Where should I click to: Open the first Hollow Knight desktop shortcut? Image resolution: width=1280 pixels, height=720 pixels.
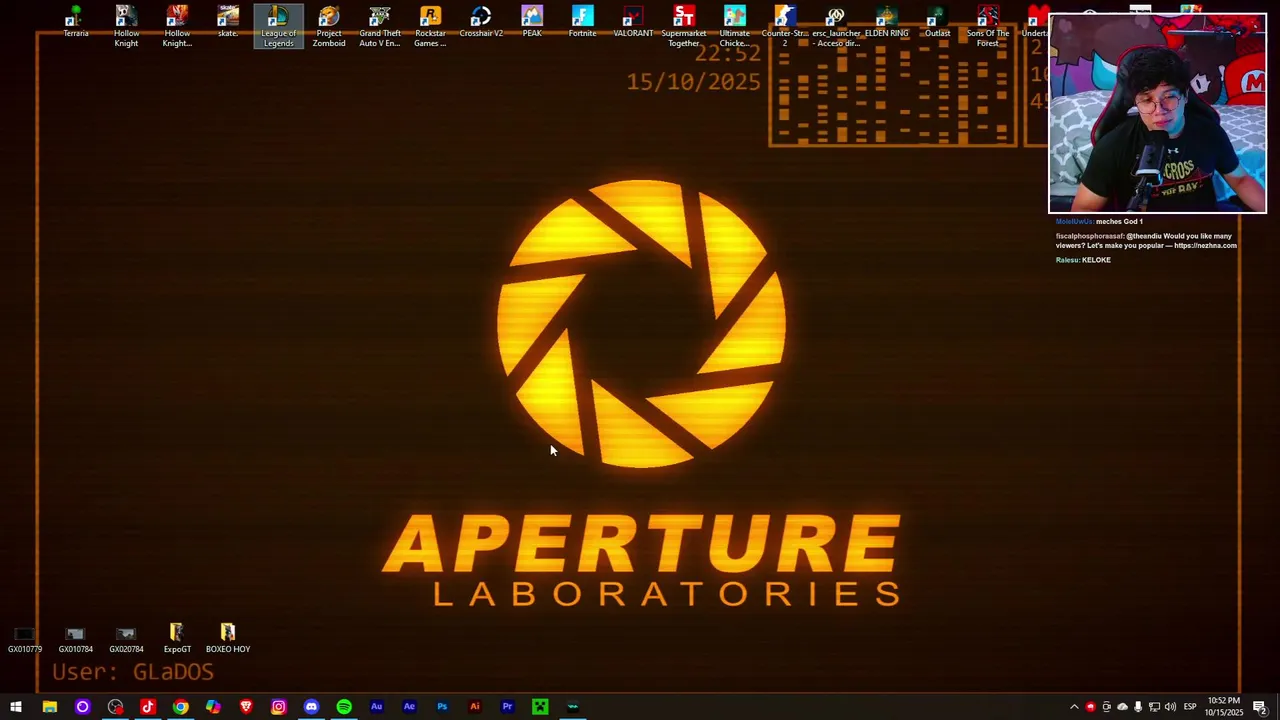pyautogui.click(x=126, y=27)
